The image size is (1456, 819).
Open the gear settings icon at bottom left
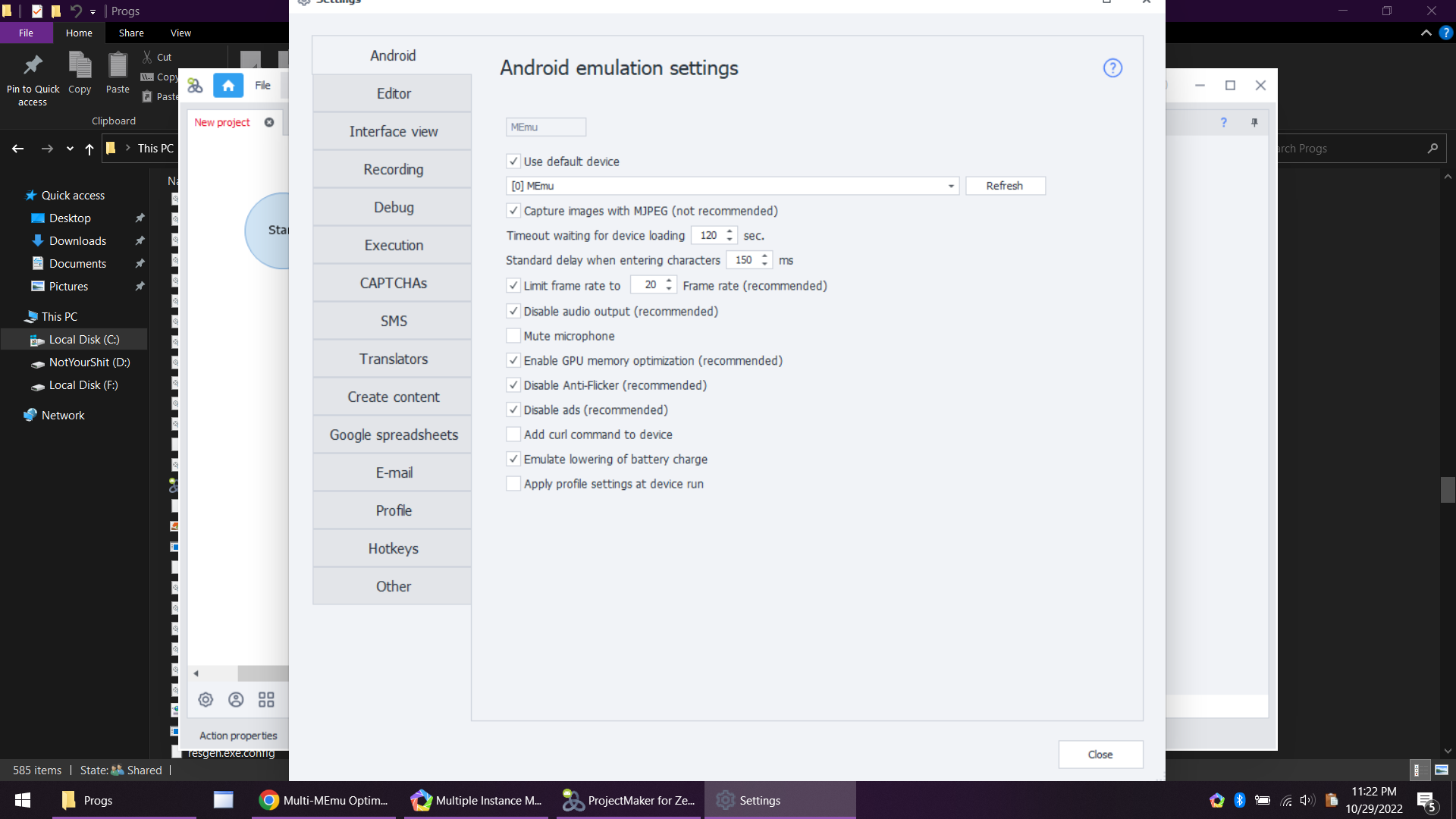206,700
